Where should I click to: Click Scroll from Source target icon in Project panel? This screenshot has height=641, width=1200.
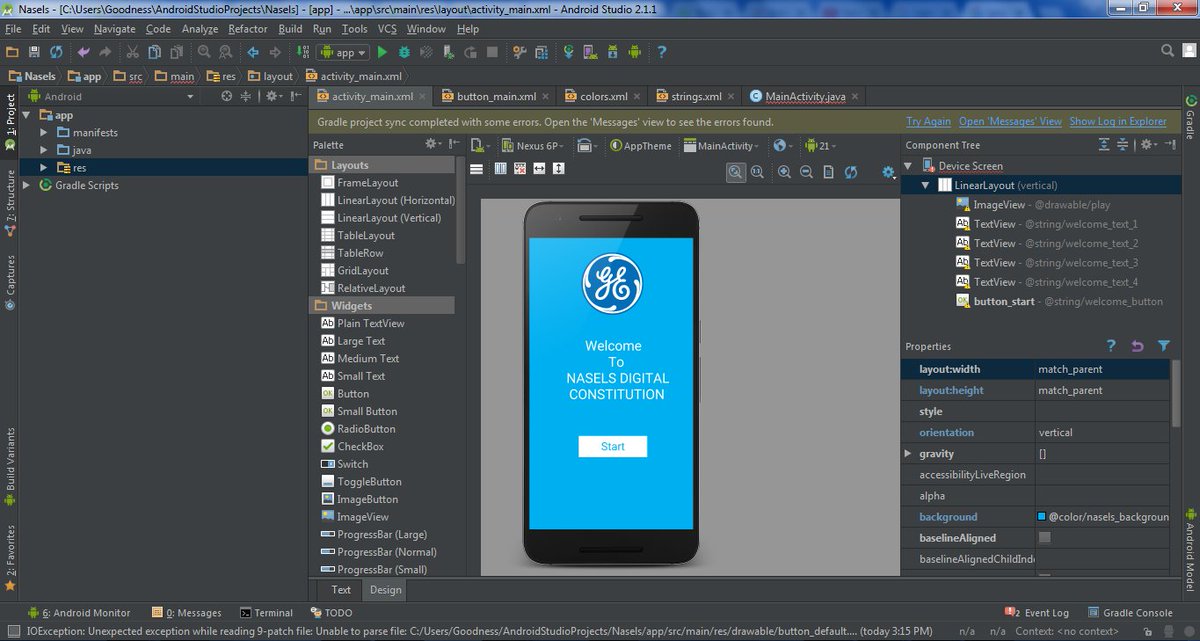coord(227,96)
